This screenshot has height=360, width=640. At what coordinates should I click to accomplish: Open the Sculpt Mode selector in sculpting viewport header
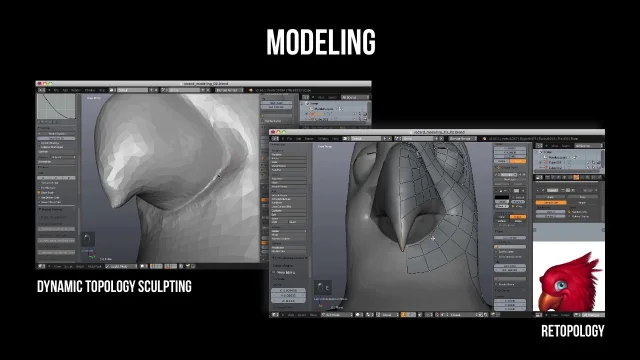[122, 266]
